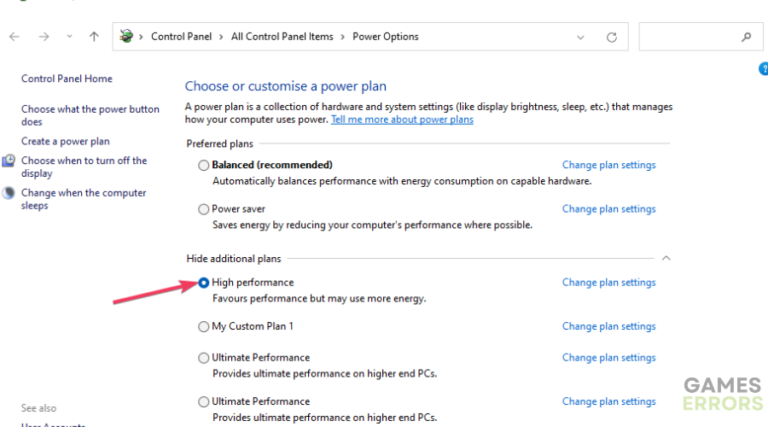This screenshot has width=768, height=427.
Task: Select the Power saver plan radio button
Action: click(x=204, y=209)
